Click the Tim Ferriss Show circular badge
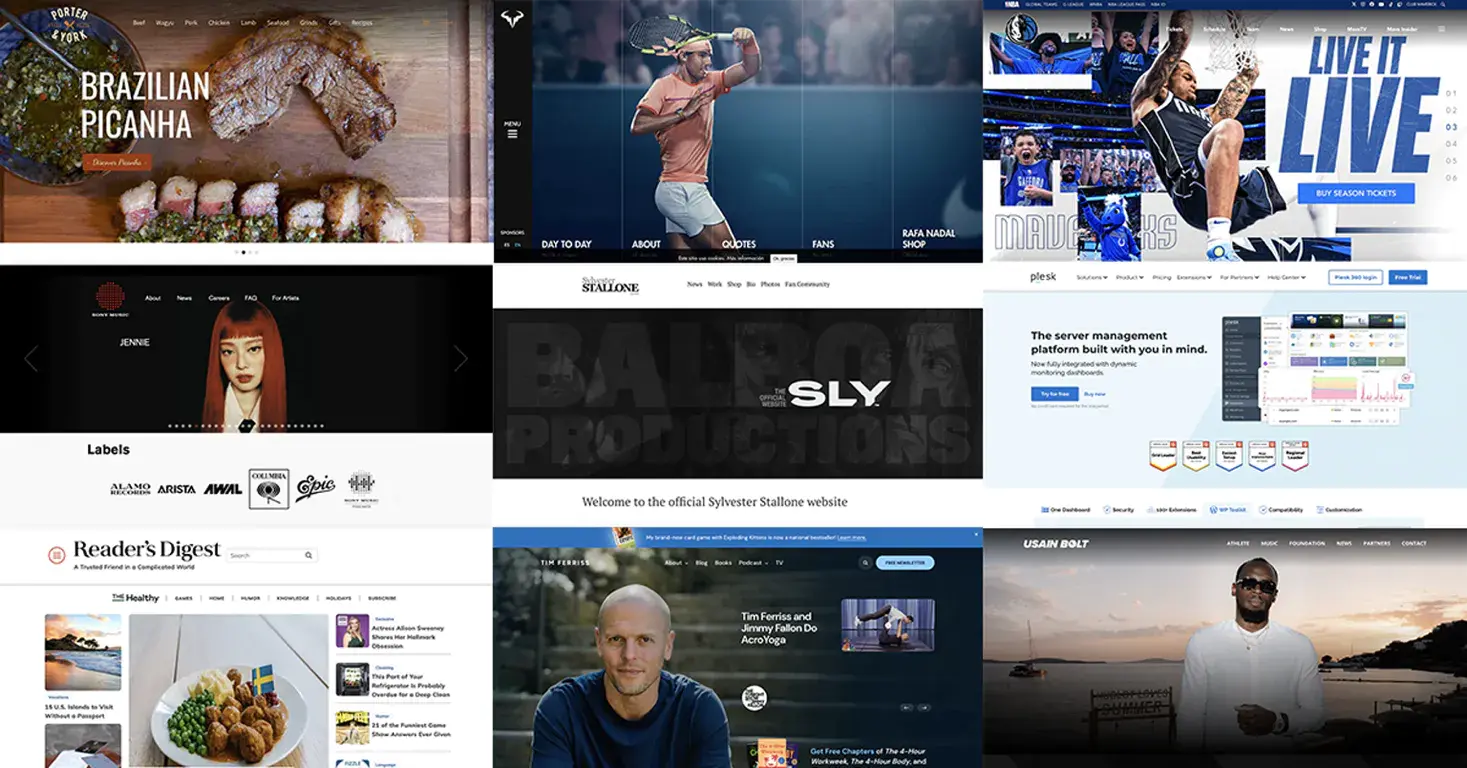The image size is (1467, 768). 754,698
